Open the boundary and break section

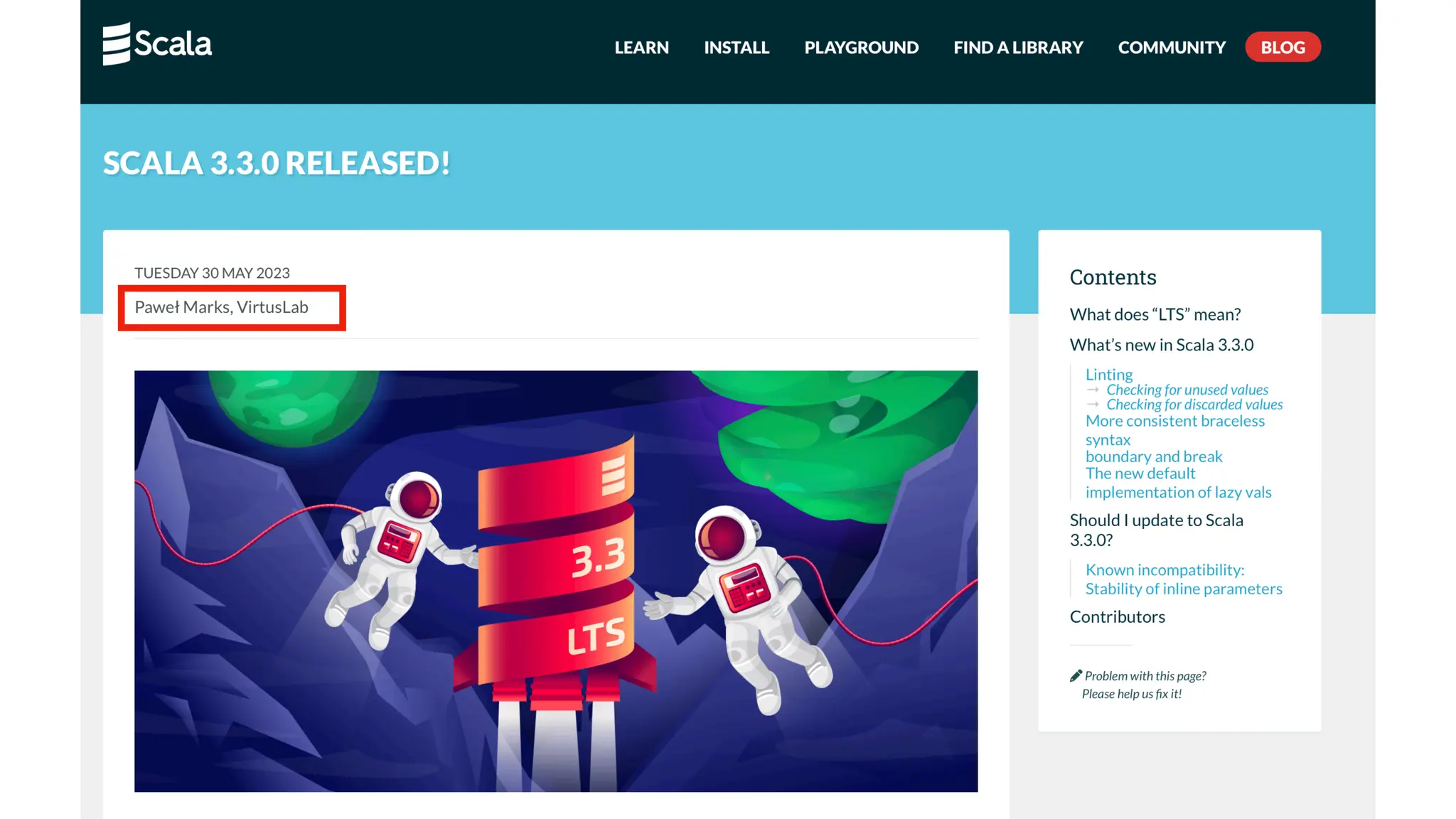(1153, 456)
